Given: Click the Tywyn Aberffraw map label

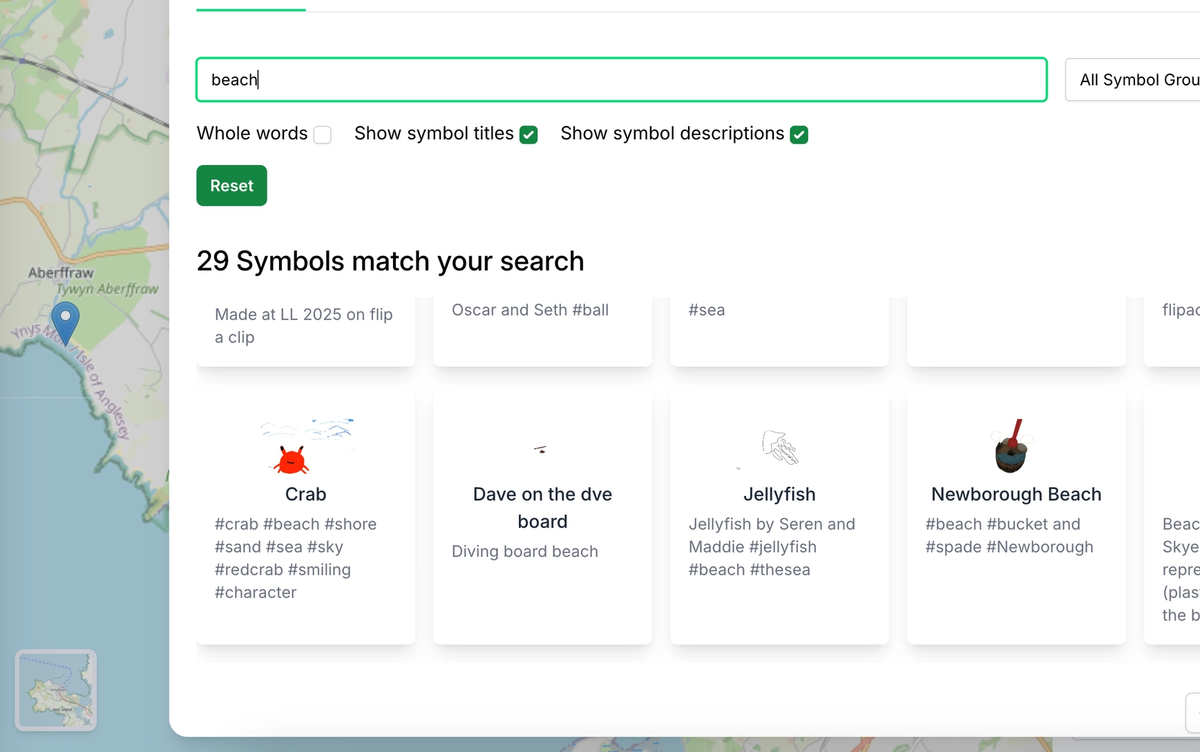Looking at the screenshot, I should (107, 289).
